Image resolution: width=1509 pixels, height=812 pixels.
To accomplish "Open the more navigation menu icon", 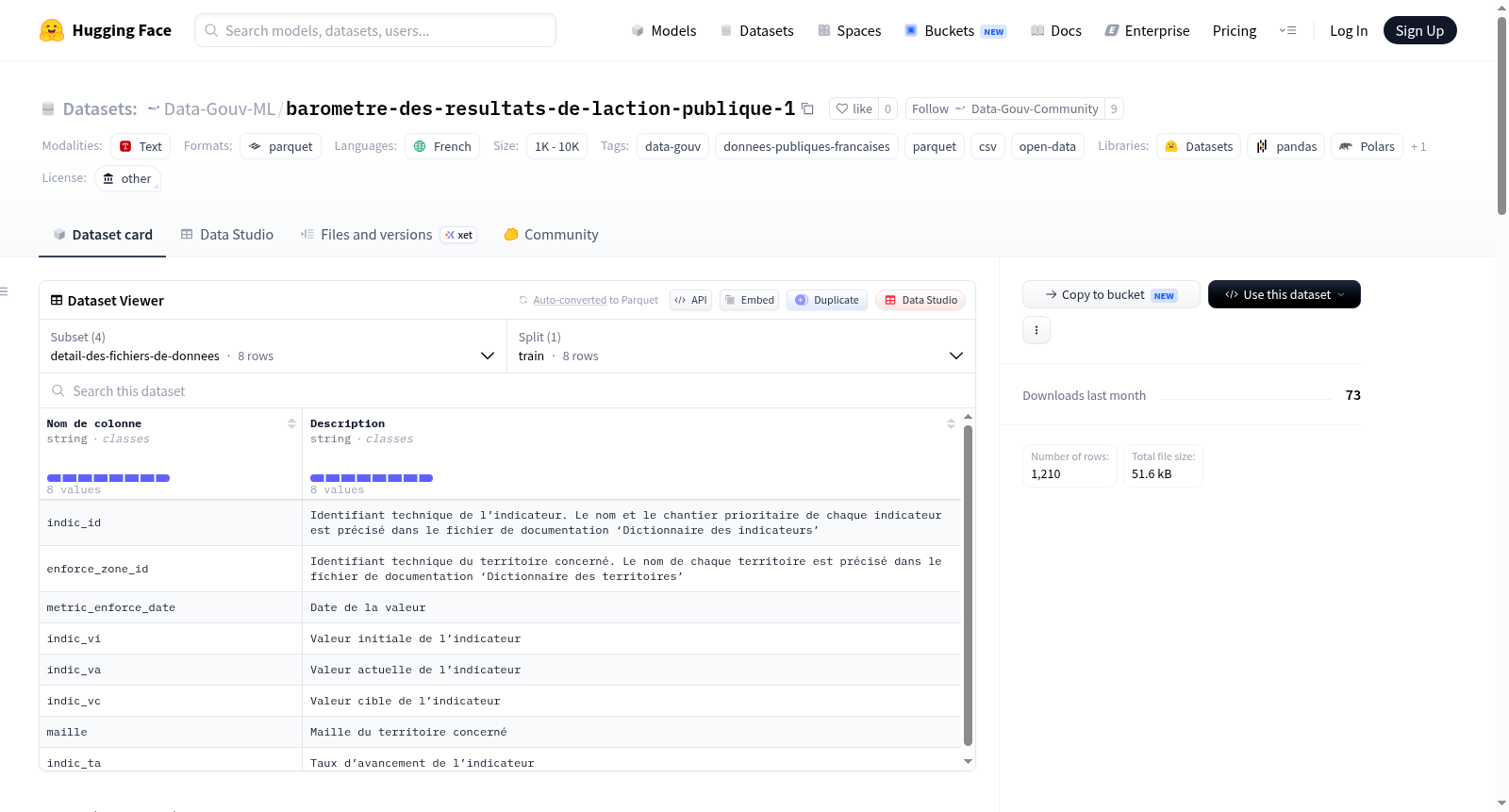I will tap(1287, 30).
